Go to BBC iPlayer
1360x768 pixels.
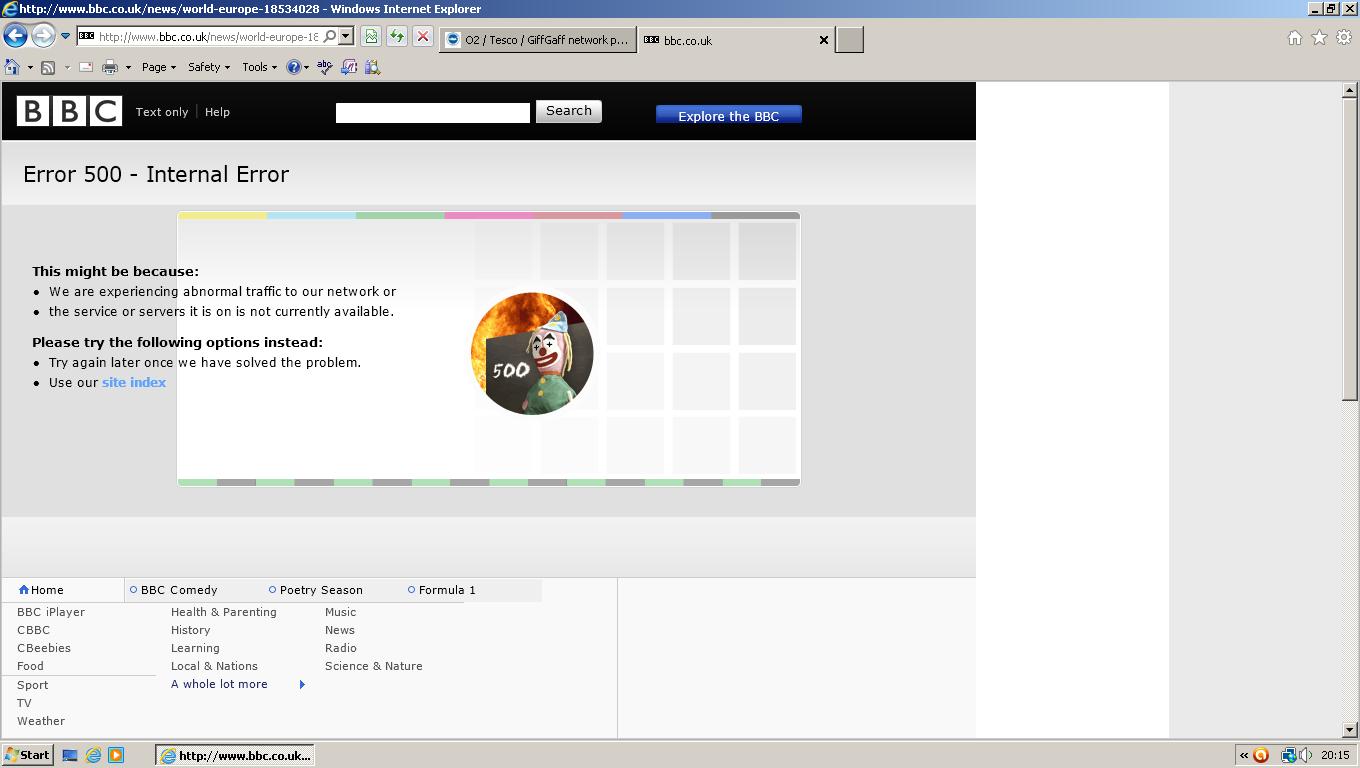pyautogui.click(x=51, y=612)
